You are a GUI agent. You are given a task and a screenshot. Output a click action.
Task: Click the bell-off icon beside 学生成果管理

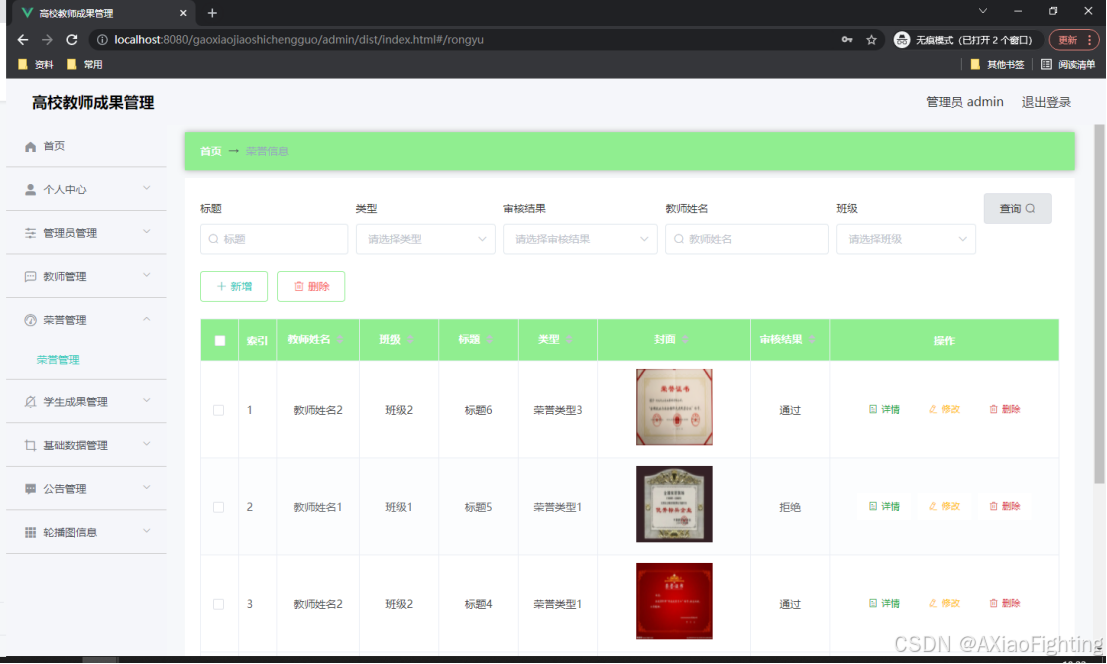30,402
